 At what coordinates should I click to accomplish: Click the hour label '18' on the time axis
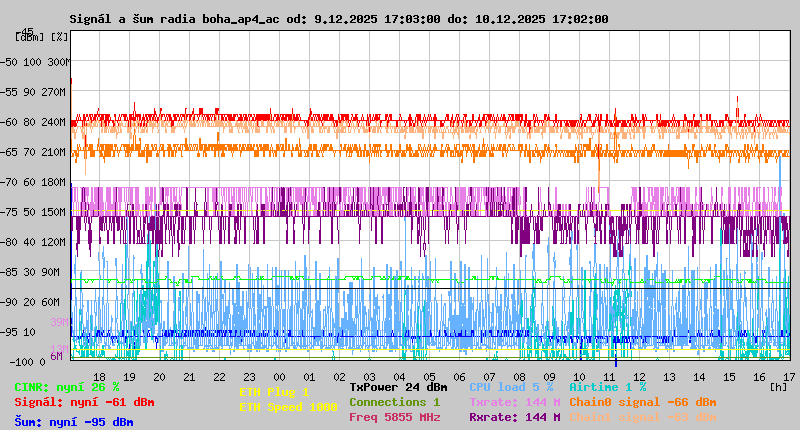pos(99,377)
